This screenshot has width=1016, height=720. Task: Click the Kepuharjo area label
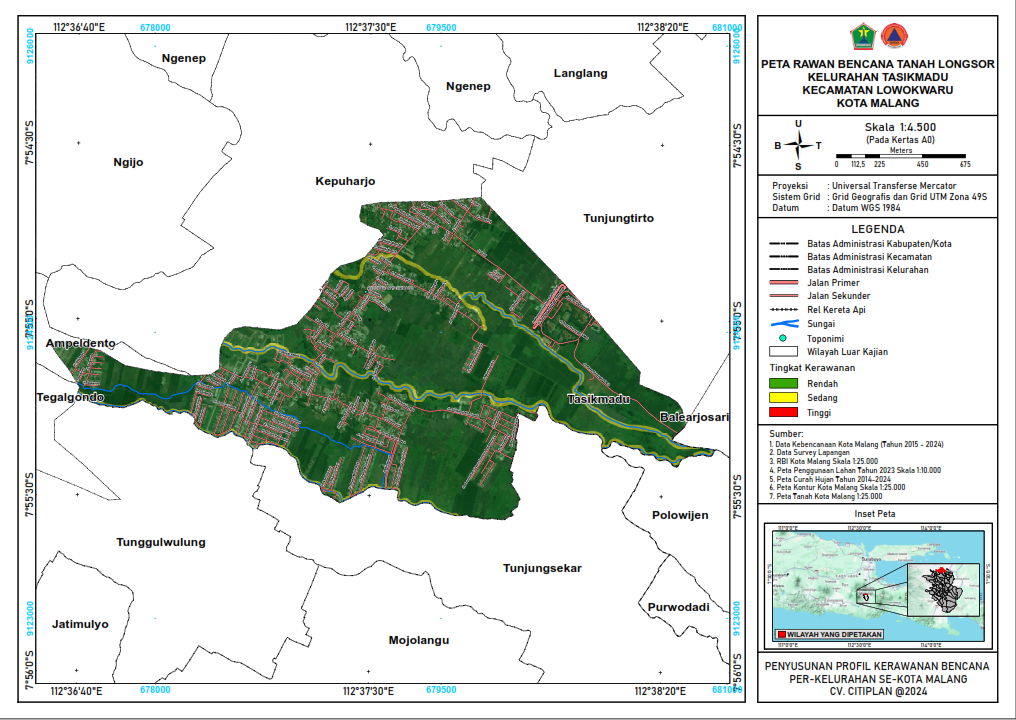point(344,182)
